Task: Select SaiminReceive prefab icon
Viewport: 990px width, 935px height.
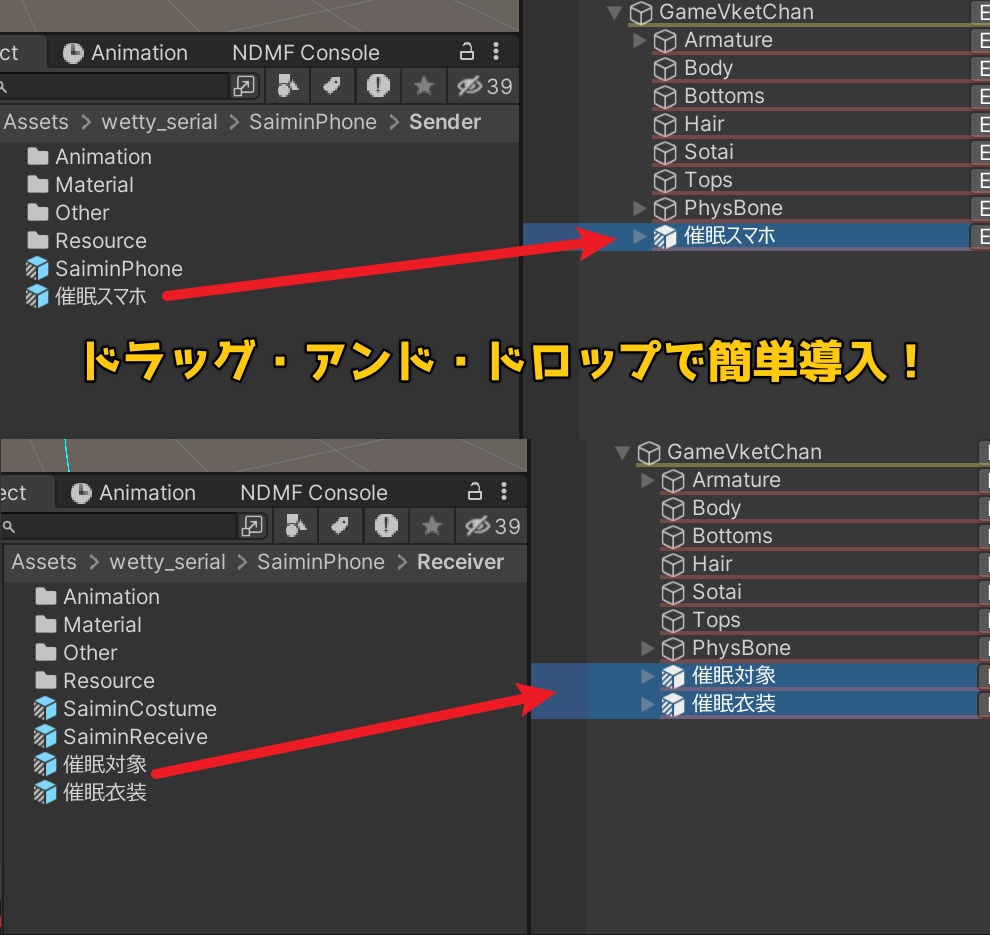Action: pyautogui.click(x=45, y=736)
